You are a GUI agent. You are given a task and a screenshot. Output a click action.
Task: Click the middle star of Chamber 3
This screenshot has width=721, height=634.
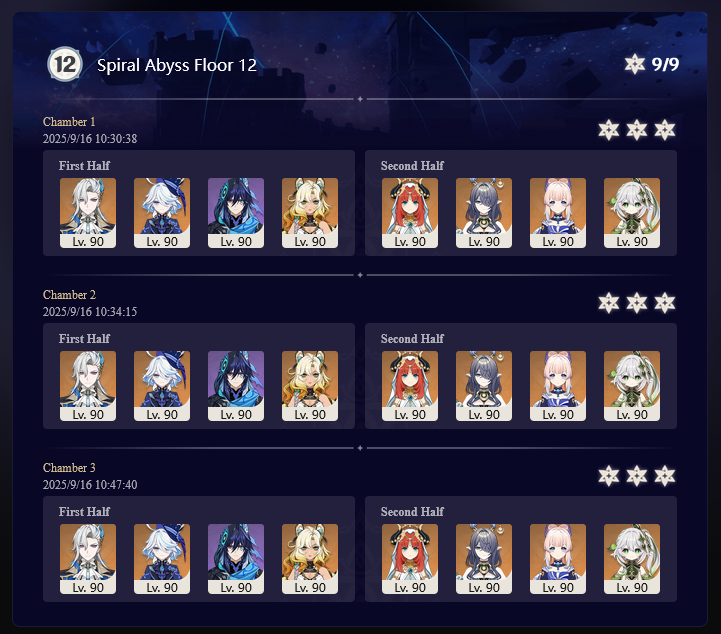click(x=637, y=476)
